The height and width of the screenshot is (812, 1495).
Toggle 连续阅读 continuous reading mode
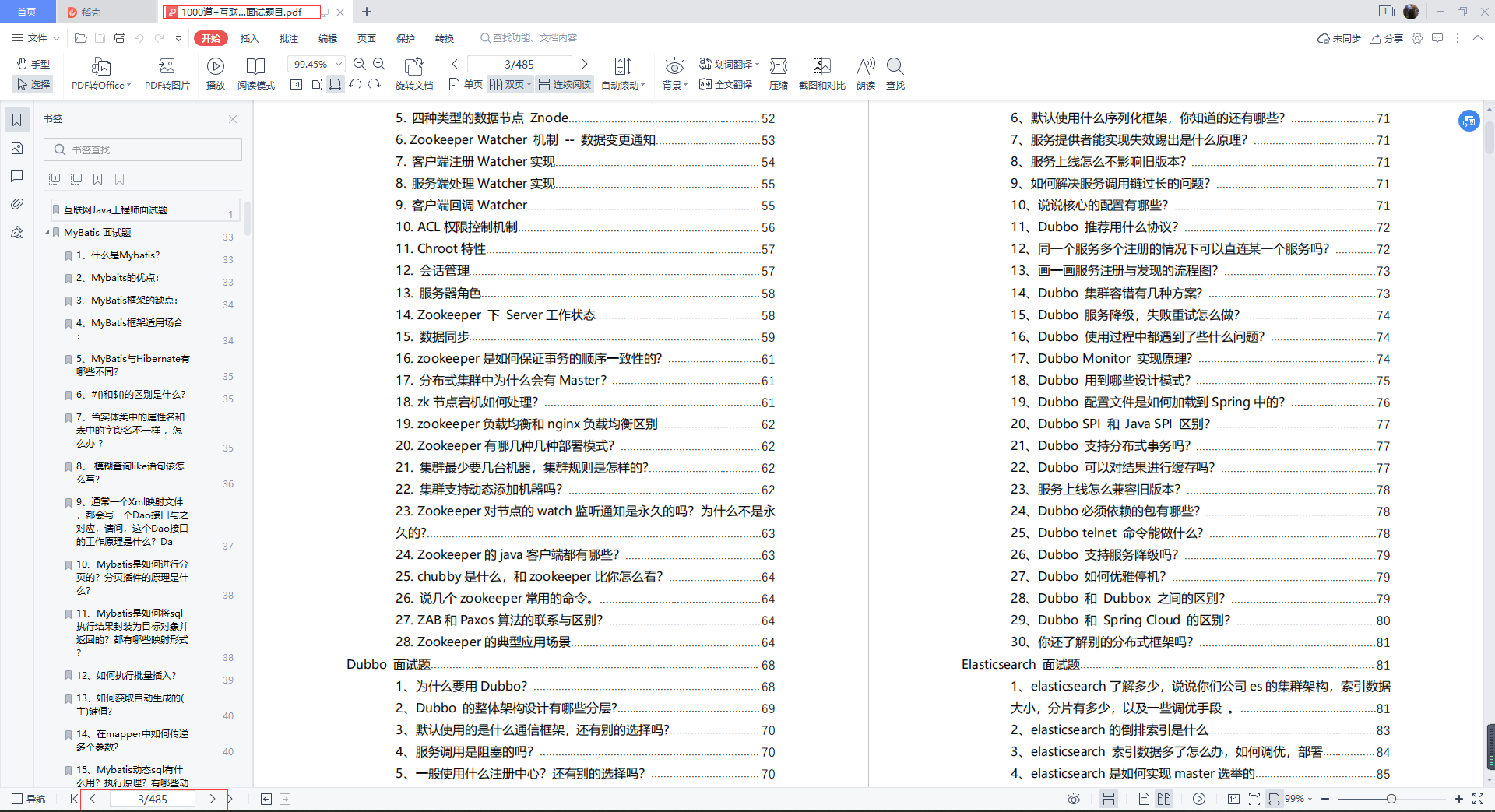564,84
